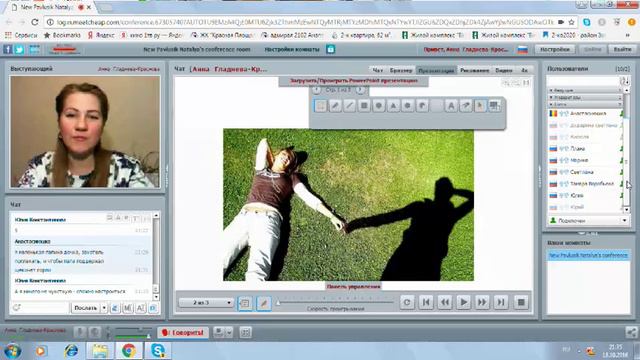Open the Подключен status dropdown
The width and height of the screenshot is (640, 360).
click(587, 220)
